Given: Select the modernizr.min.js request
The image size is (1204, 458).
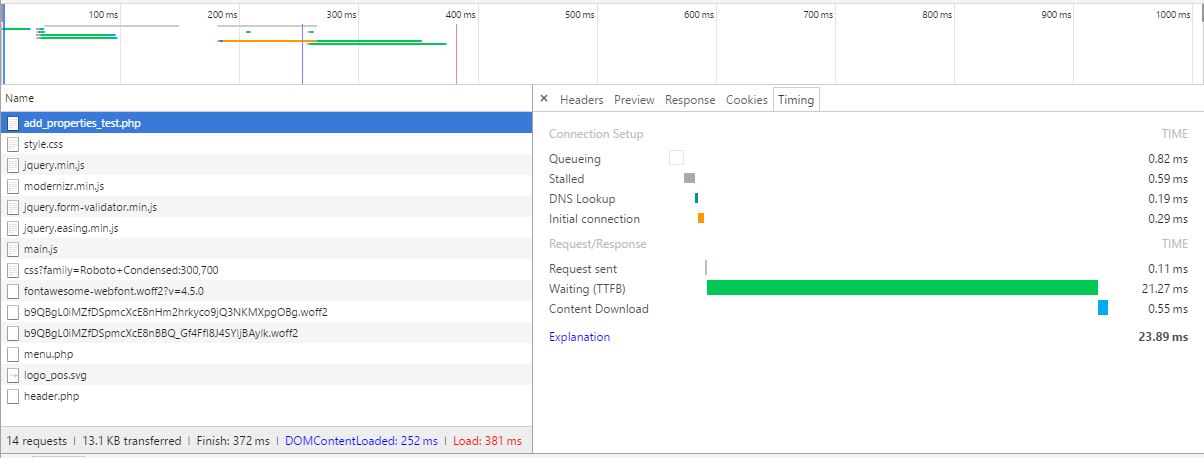Looking at the screenshot, I should click(x=64, y=186).
